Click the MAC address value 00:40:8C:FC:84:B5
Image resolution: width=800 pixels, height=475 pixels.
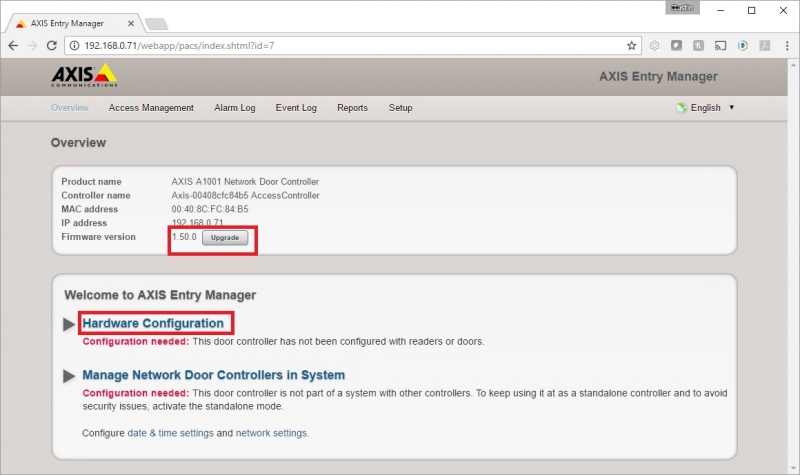click(210, 209)
